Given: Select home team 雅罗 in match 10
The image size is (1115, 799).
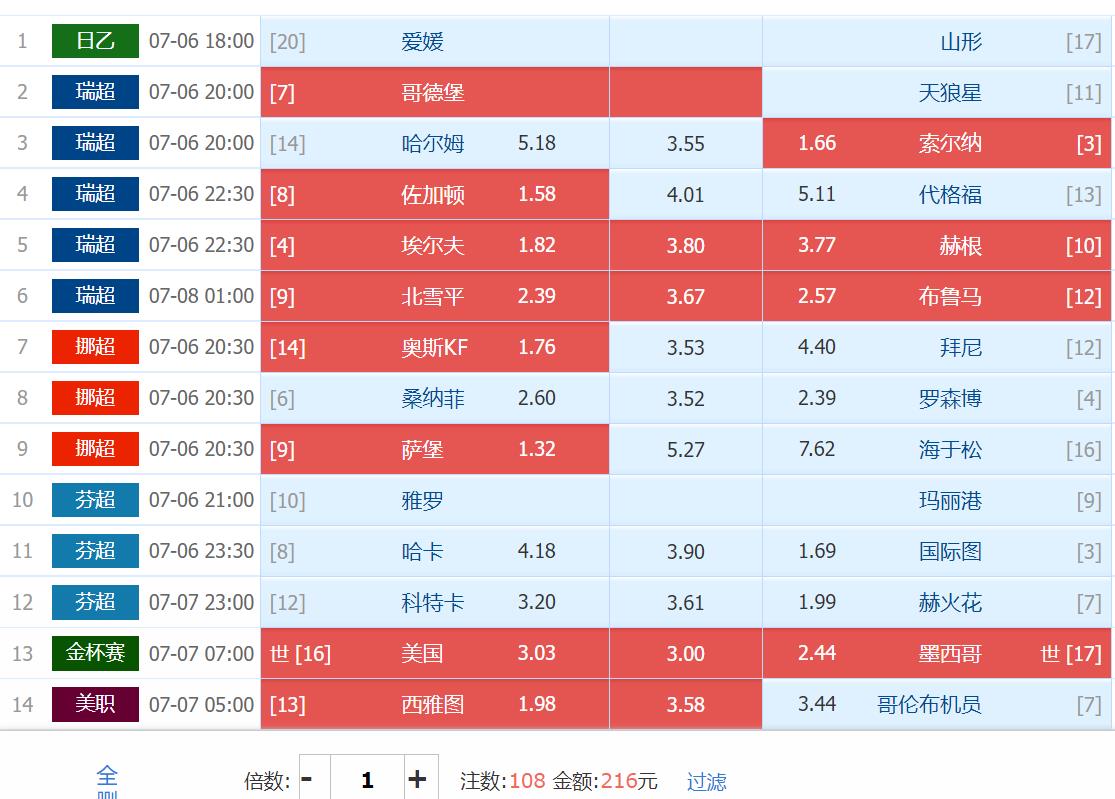Looking at the screenshot, I should pyautogui.click(x=434, y=500).
